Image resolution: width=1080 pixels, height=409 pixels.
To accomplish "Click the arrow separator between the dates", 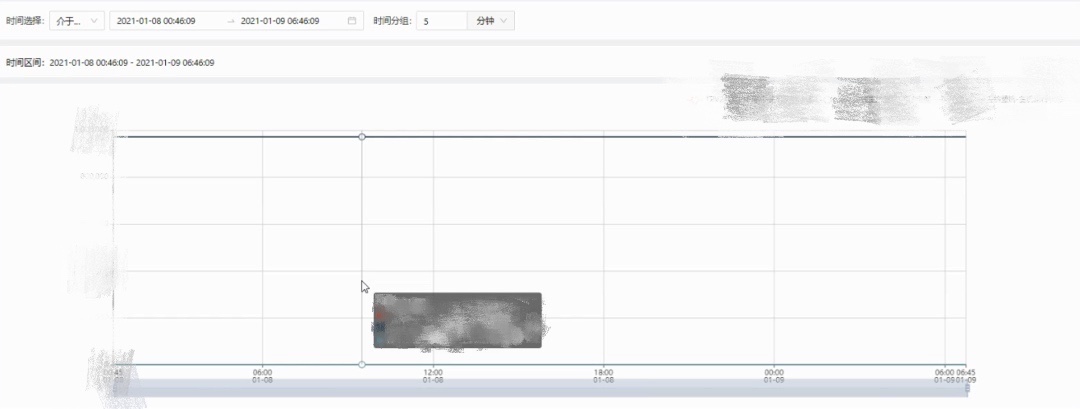I will point(231,21).
